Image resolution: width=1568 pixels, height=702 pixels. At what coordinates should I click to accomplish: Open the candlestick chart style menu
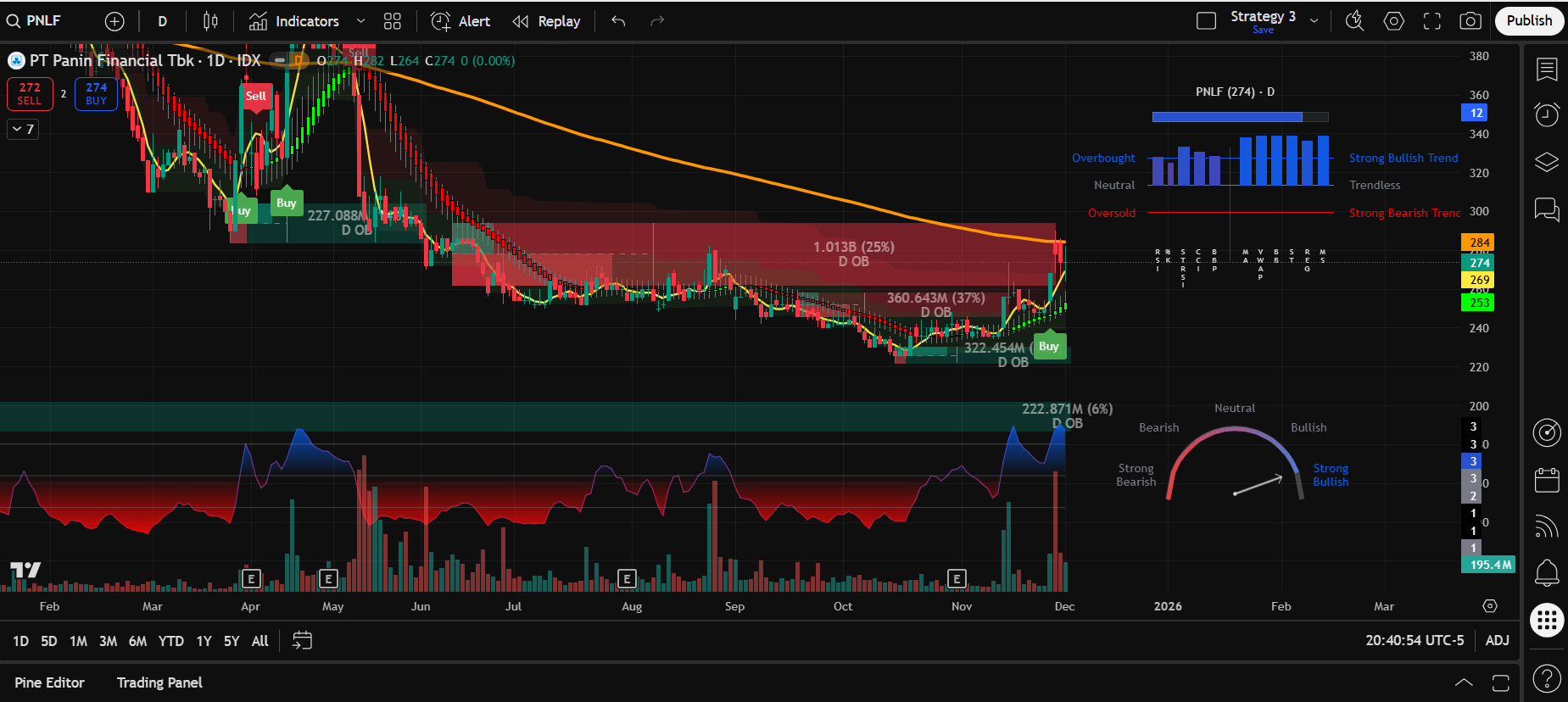210,21
